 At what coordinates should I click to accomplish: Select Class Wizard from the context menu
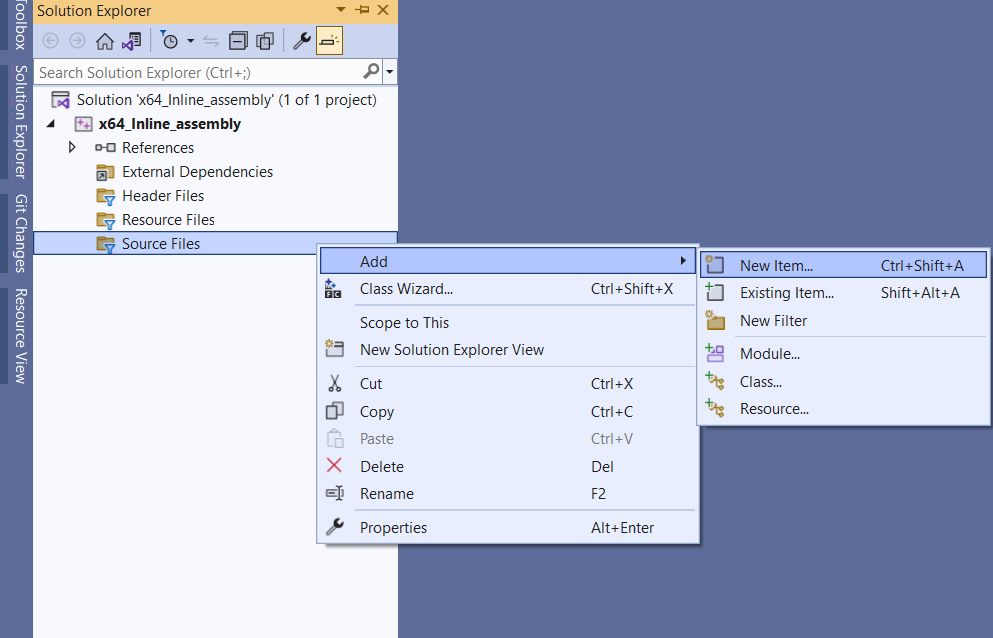(406, 287)
